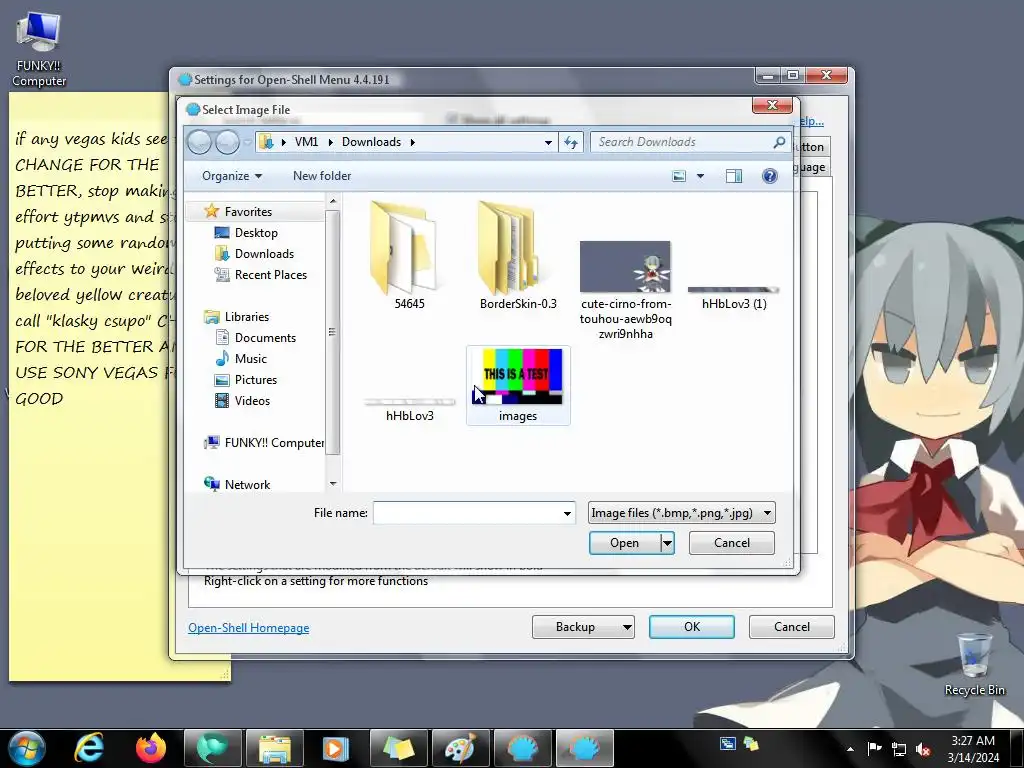Click VM1 in the address breadcrumb

(306, 142)
